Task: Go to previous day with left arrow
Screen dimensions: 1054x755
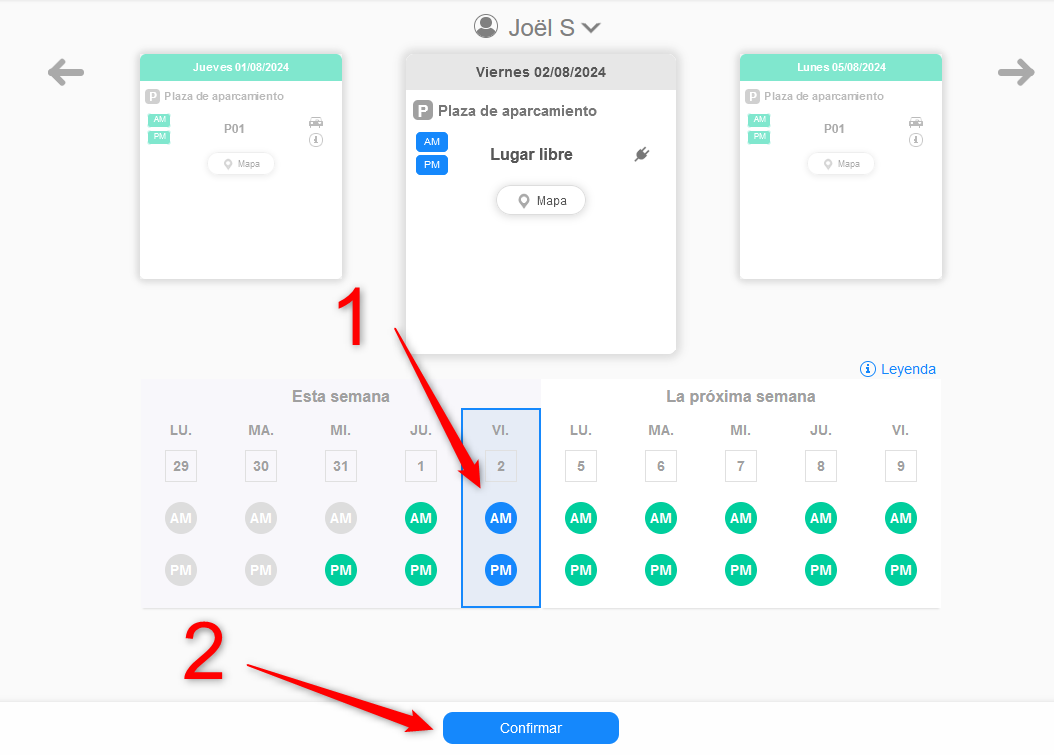Action: [x=66, y=72]
